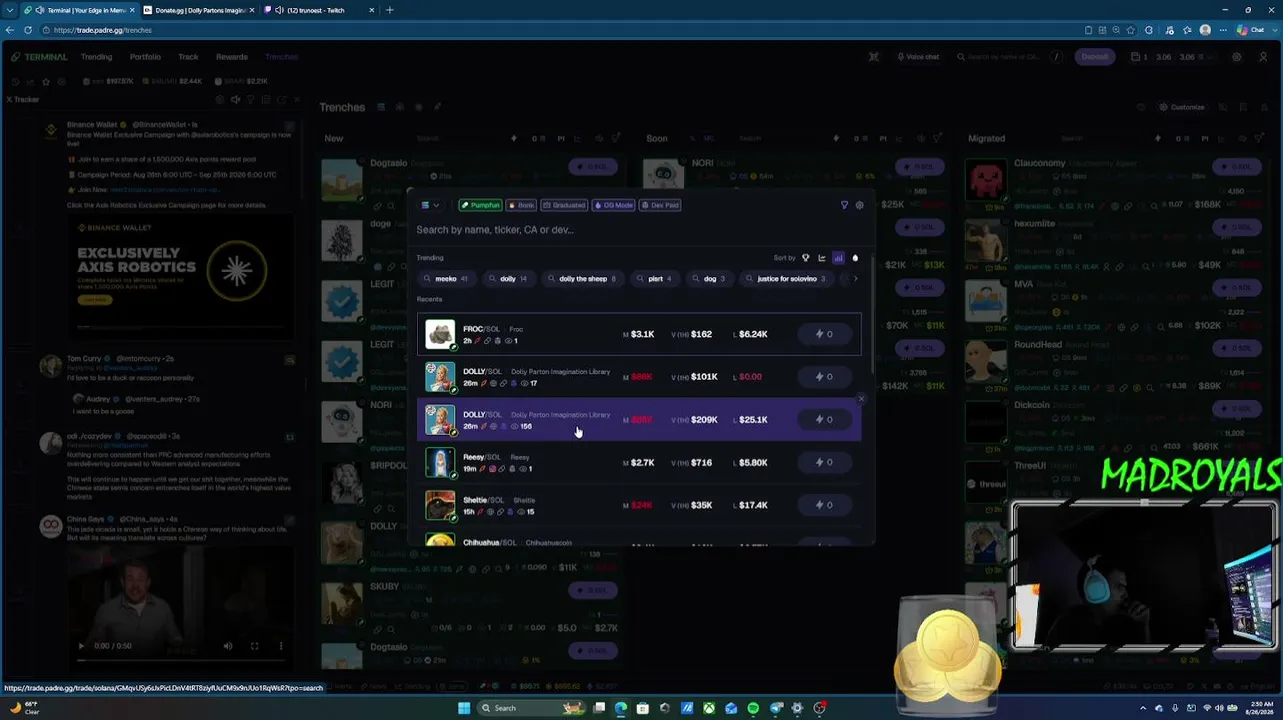Viewport: 1283px width, 720px height.
Task: Open Voice chat
Action: [x=918, y=57]
